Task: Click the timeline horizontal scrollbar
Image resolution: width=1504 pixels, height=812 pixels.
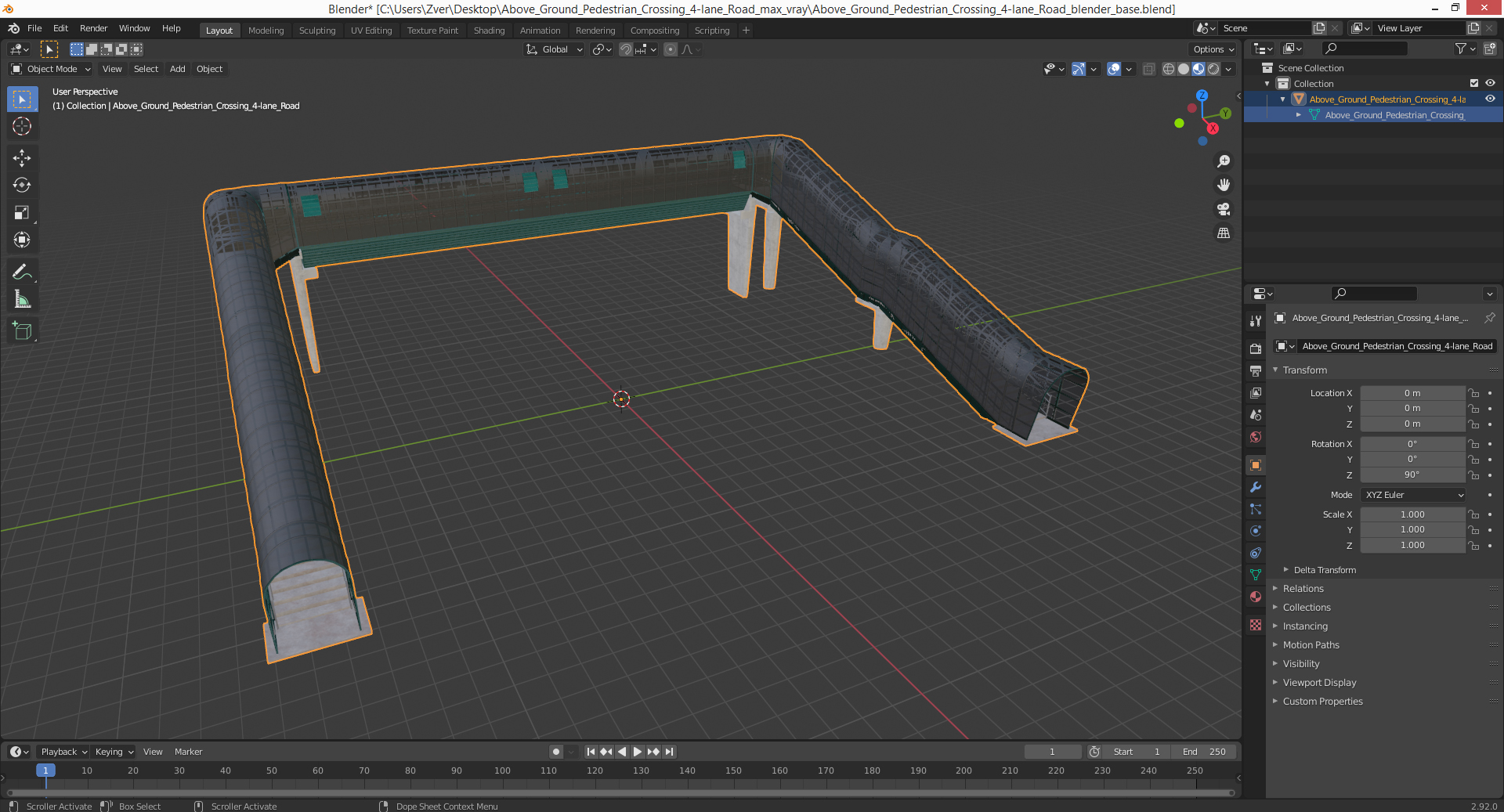Action: [620, 792]
